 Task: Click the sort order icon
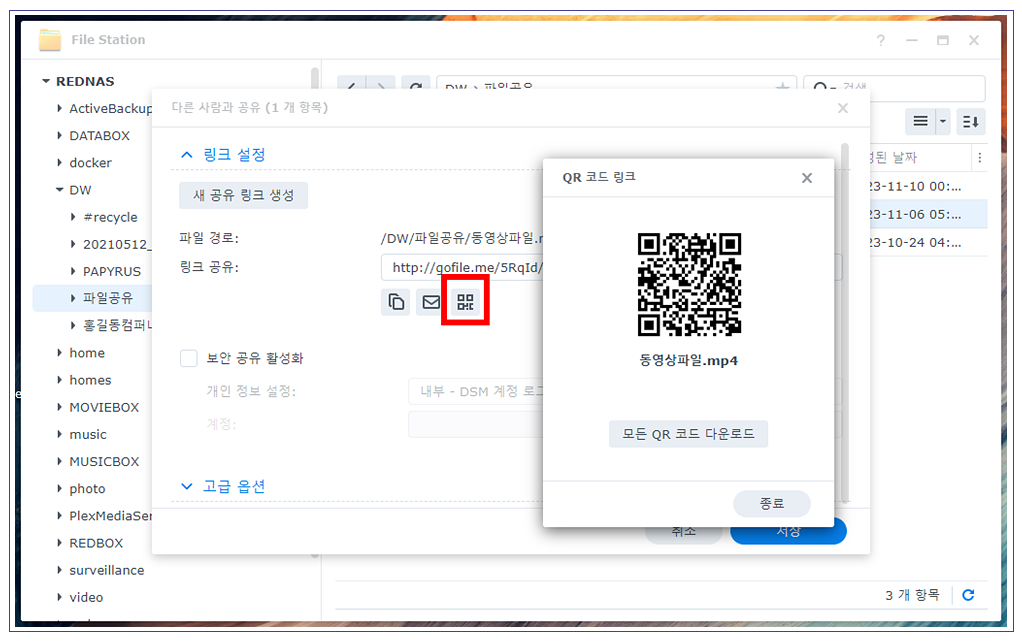point(971,121)
